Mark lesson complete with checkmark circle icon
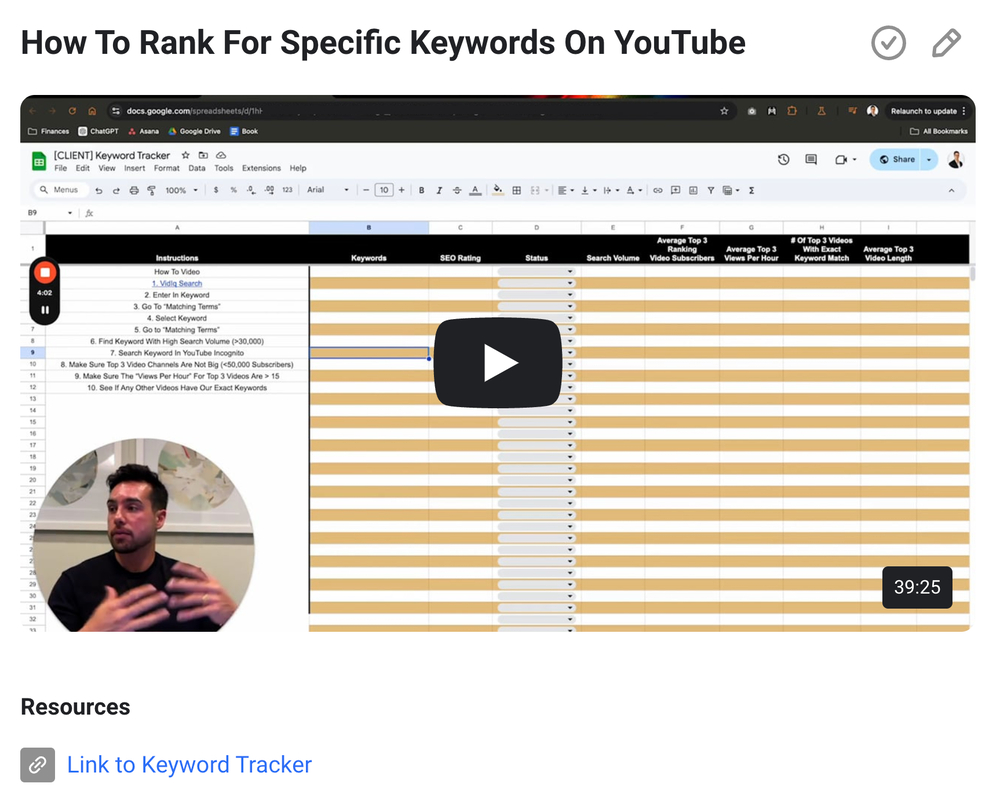 click(x=888, y=43)
